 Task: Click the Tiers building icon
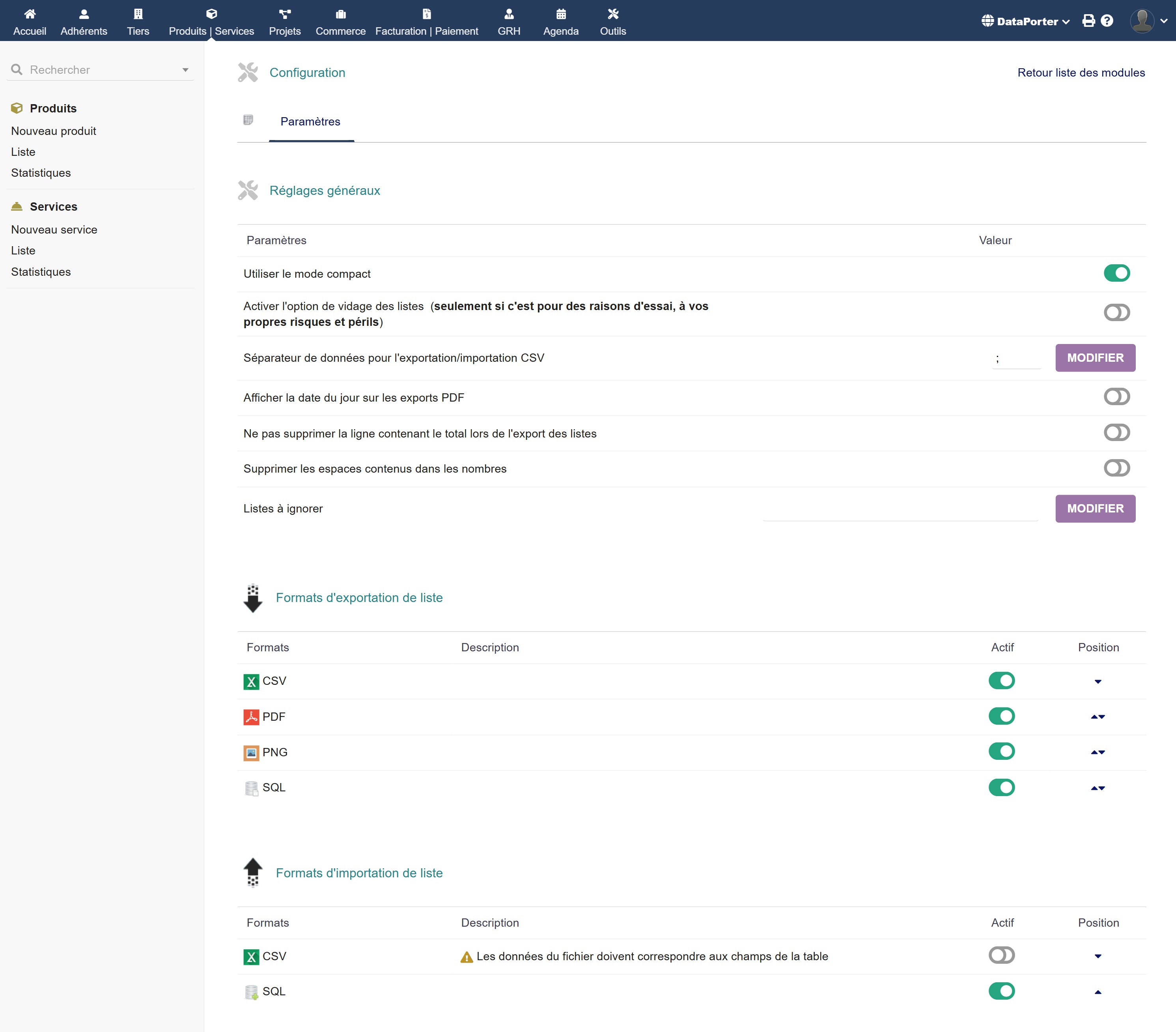click(138, 14)
